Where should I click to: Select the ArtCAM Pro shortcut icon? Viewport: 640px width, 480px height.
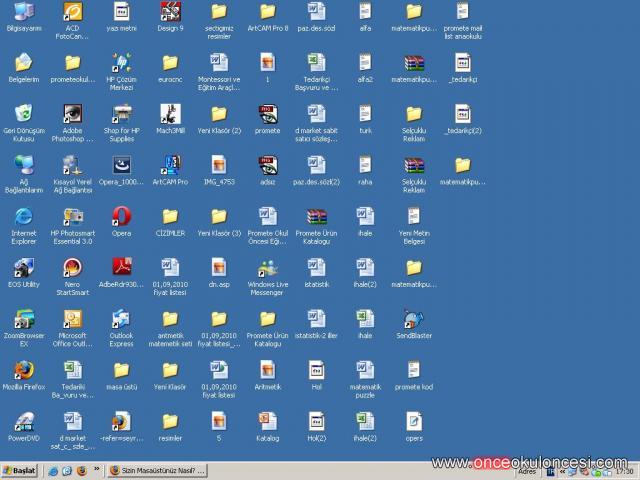point(170,165)
